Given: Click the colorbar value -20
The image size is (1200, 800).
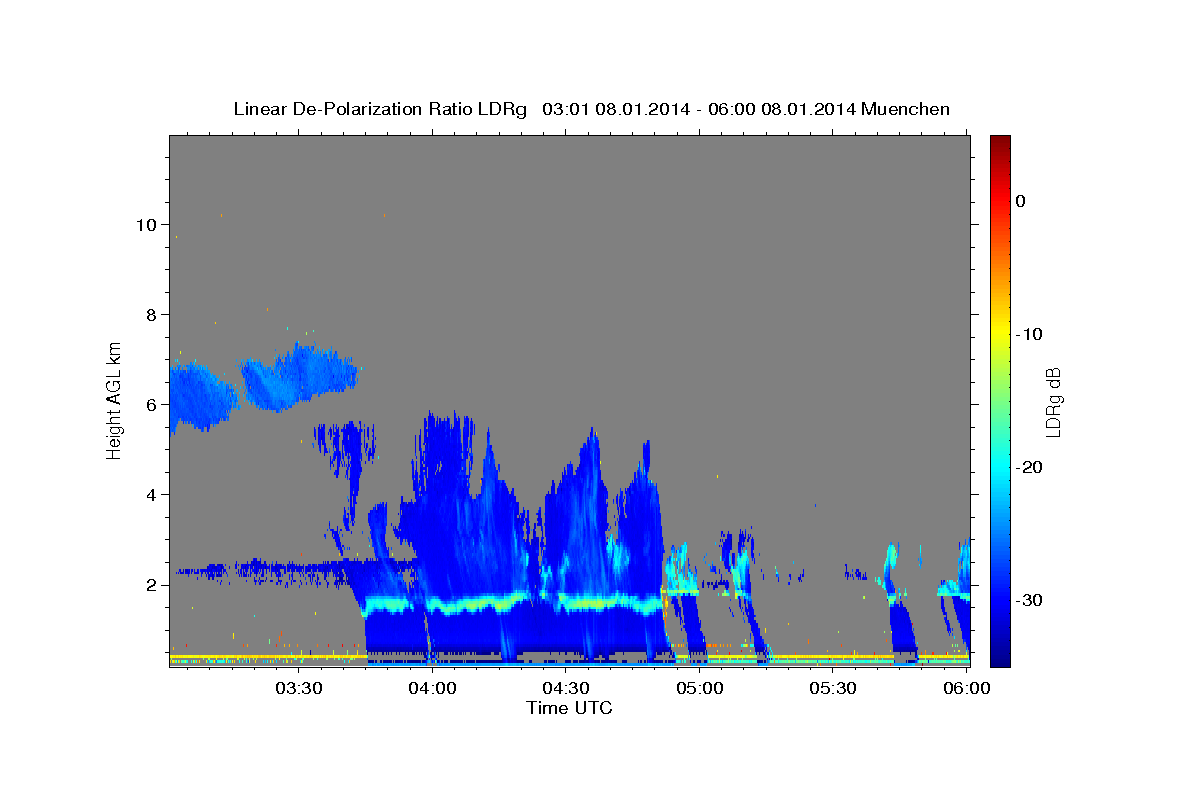Looking at the screenshot, I should pyautogui.click(x=1029, y=467).
